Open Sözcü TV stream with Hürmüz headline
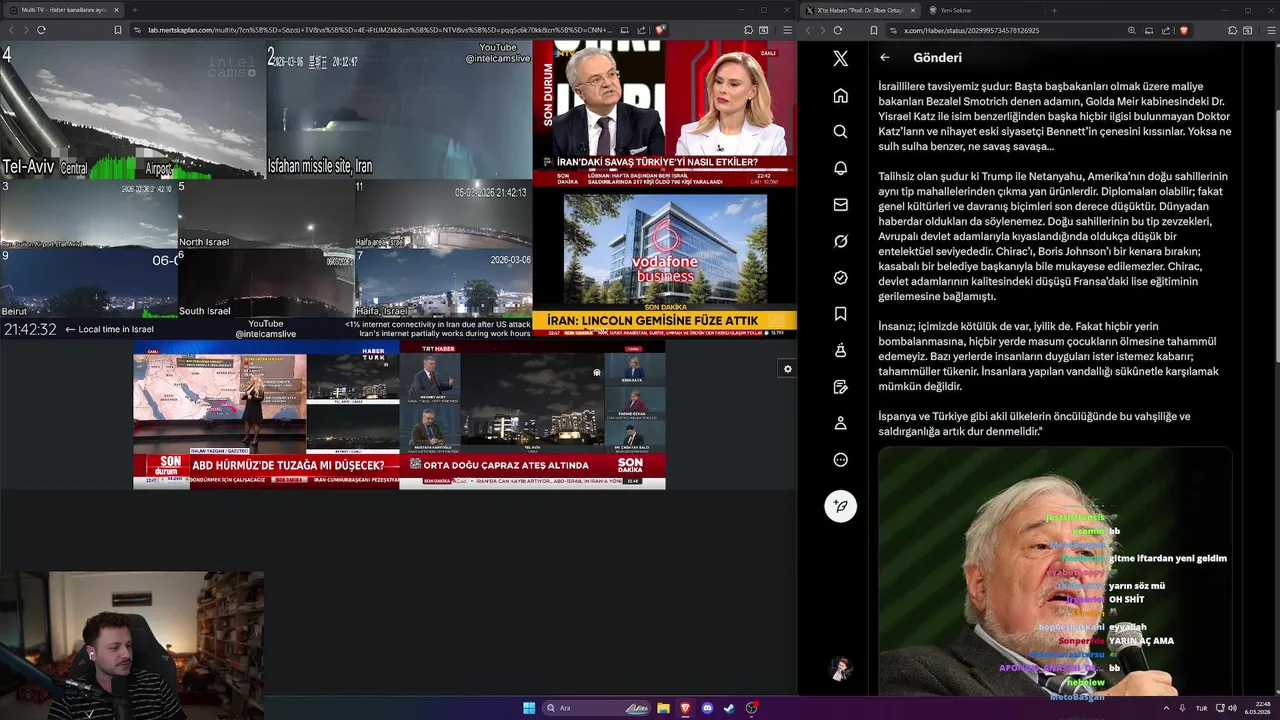The width and height of the screenshot is (1280, 720). point(266,414)
